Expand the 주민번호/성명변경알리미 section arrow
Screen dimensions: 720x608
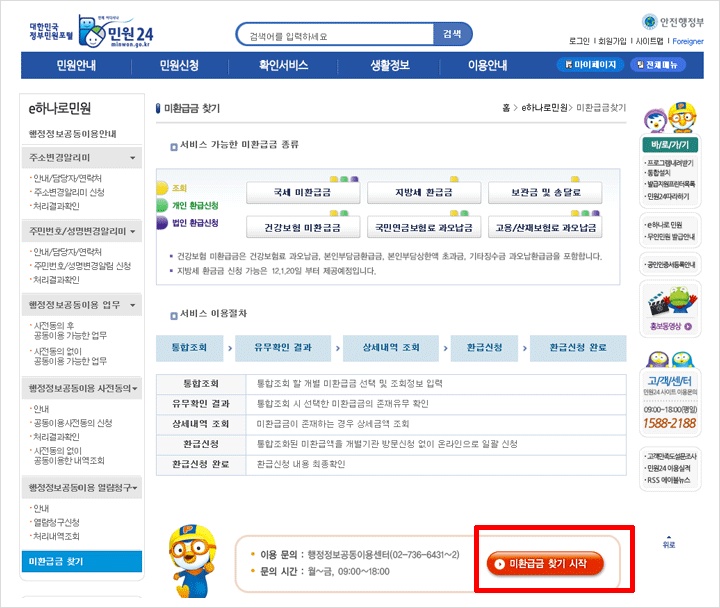point(132,231)
